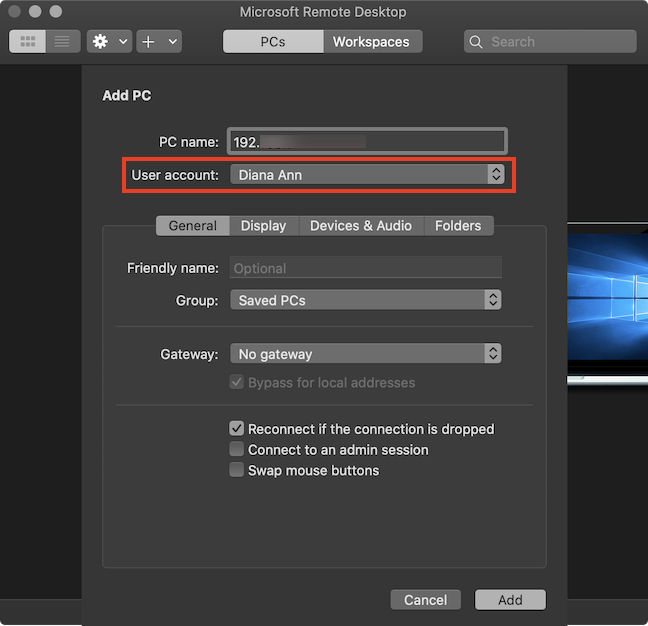Toggle Bypass for local addresses checkbox
Viewport: 648px width, 626px height.
pyautogui.click(x=236, y=382)
